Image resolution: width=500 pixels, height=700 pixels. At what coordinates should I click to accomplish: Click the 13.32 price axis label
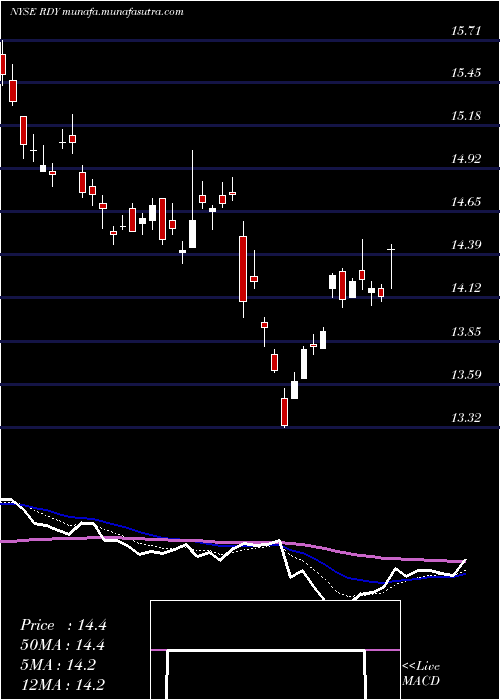click(x=466, y=418)
